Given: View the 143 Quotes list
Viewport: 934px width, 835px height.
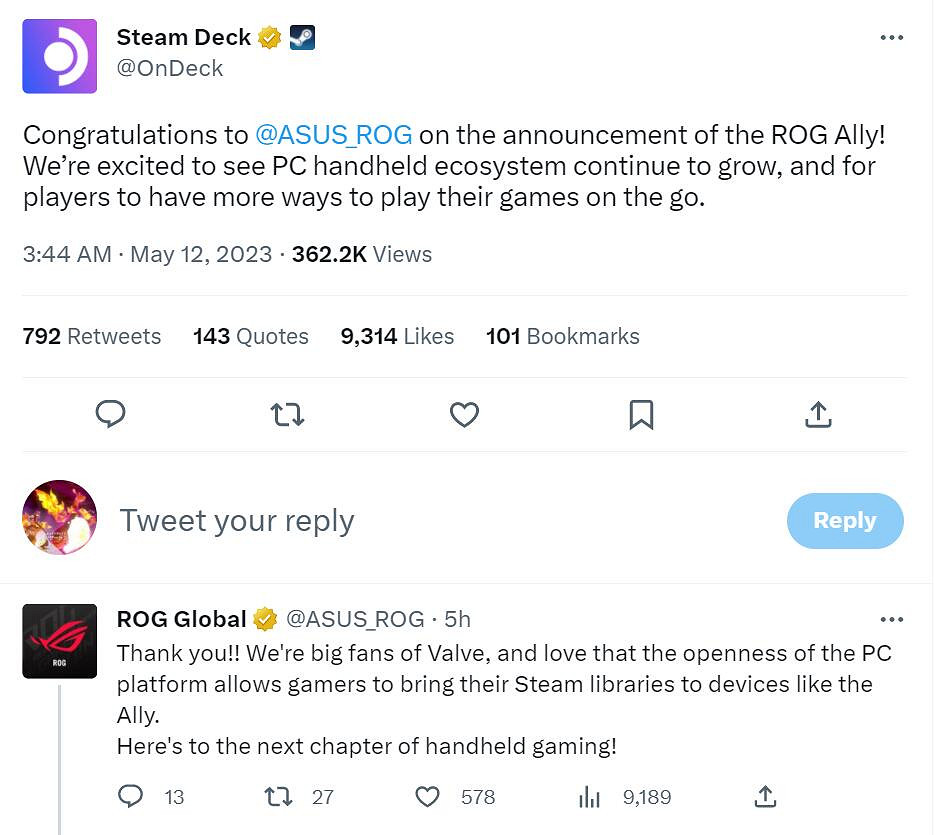Looking at the screenshot, I should tap(251, 336).
